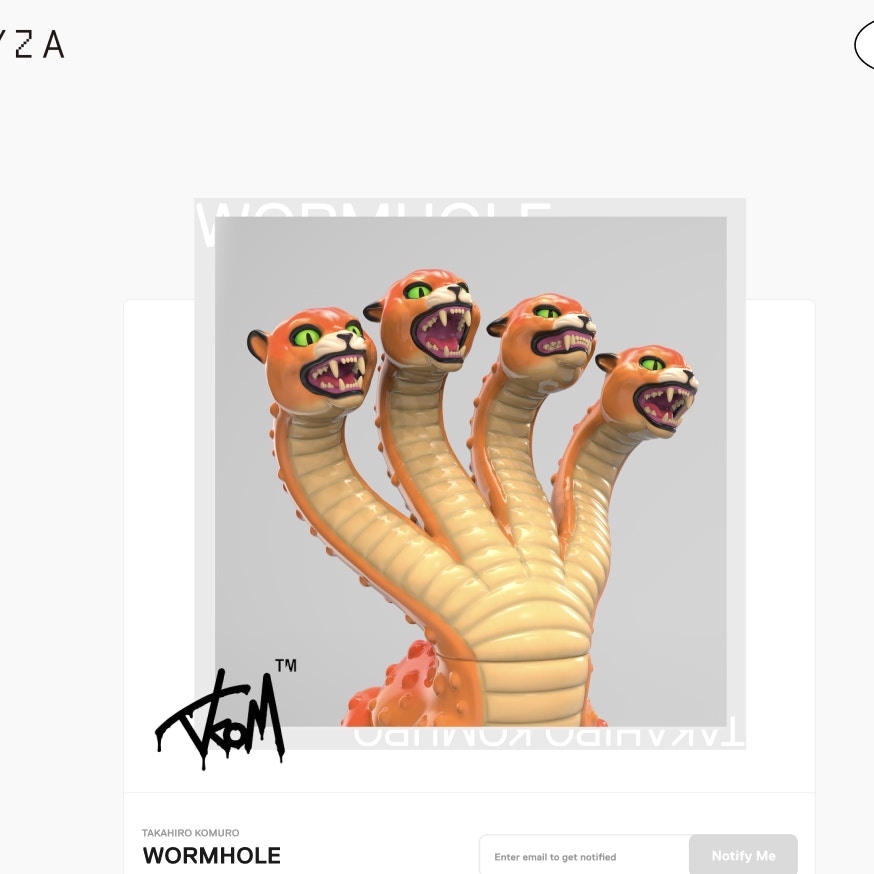Viewport: 874px width, 874px height.
Task: Open the Wormhole artwork image
Action: point(470,471)
